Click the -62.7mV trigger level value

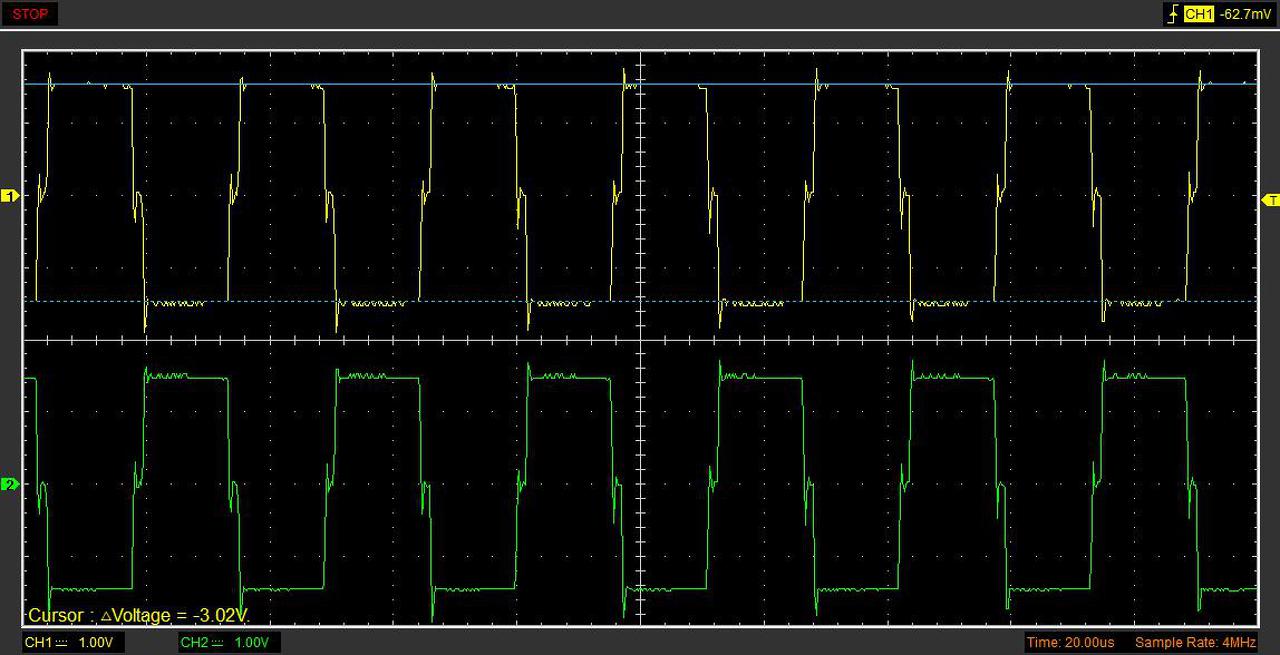click(x=1245, y=14)
